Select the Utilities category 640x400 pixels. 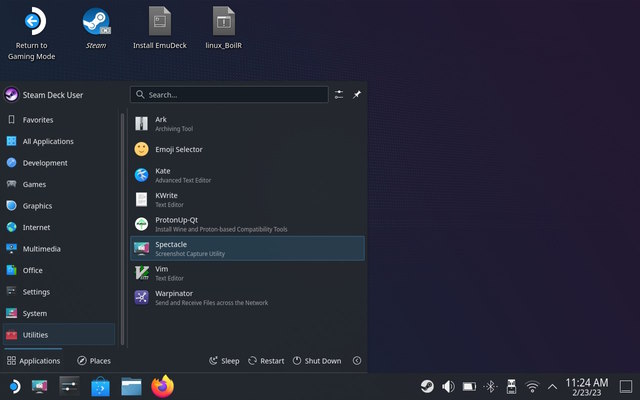tap(59, 335)
